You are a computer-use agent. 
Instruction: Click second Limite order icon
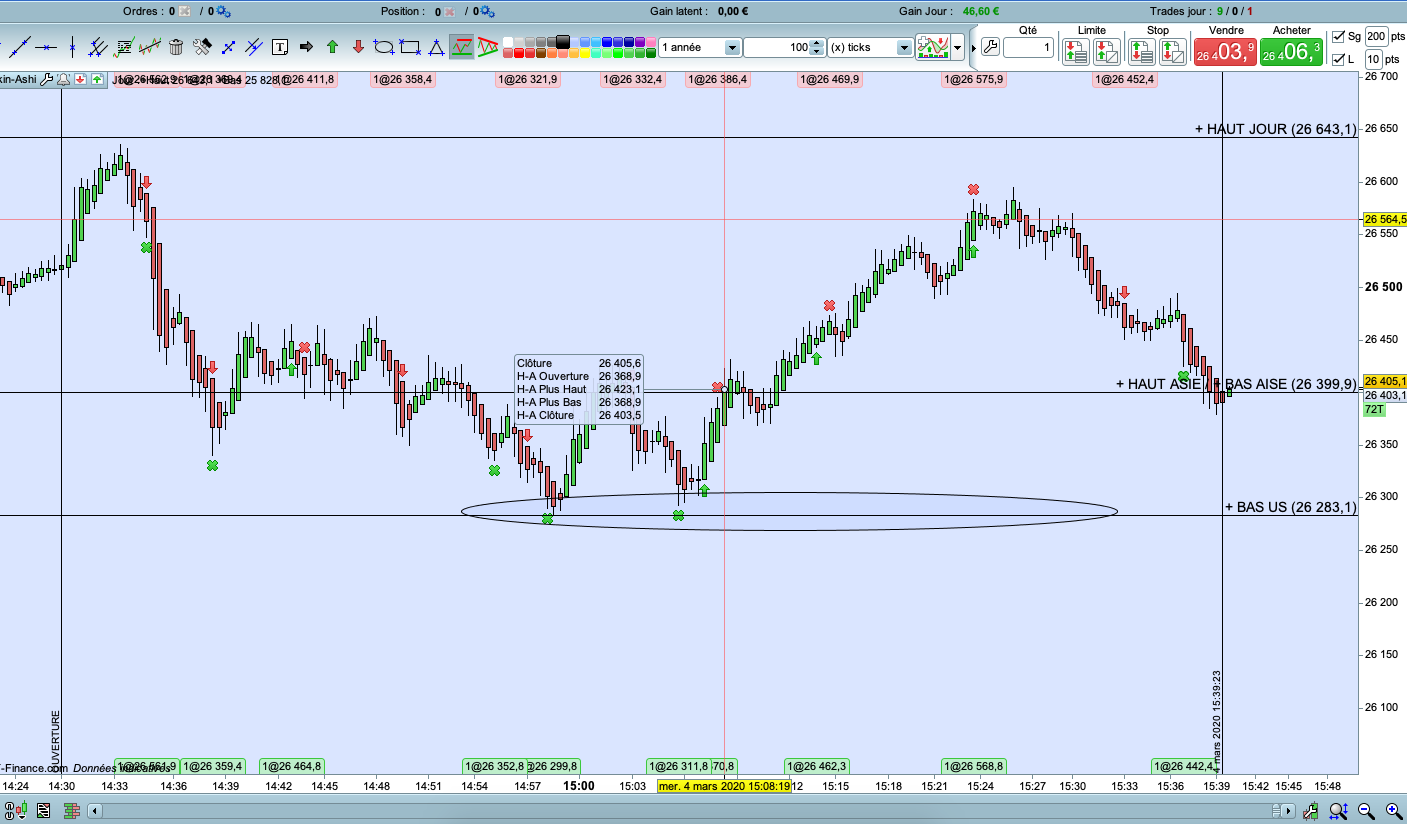pos(1105,50)
